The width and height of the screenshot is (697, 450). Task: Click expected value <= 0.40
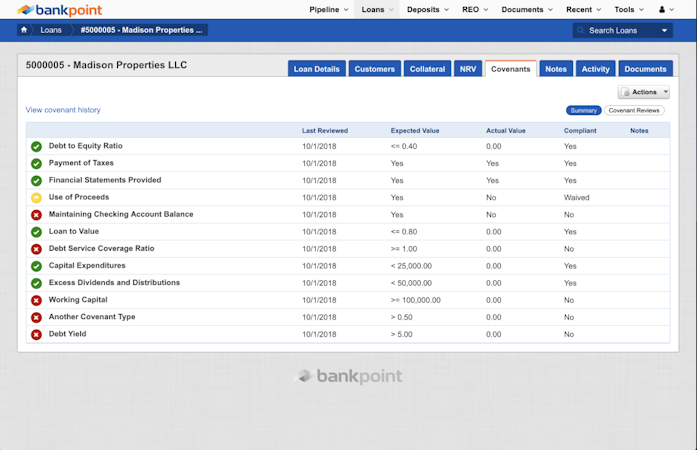[x=404, y=146]
